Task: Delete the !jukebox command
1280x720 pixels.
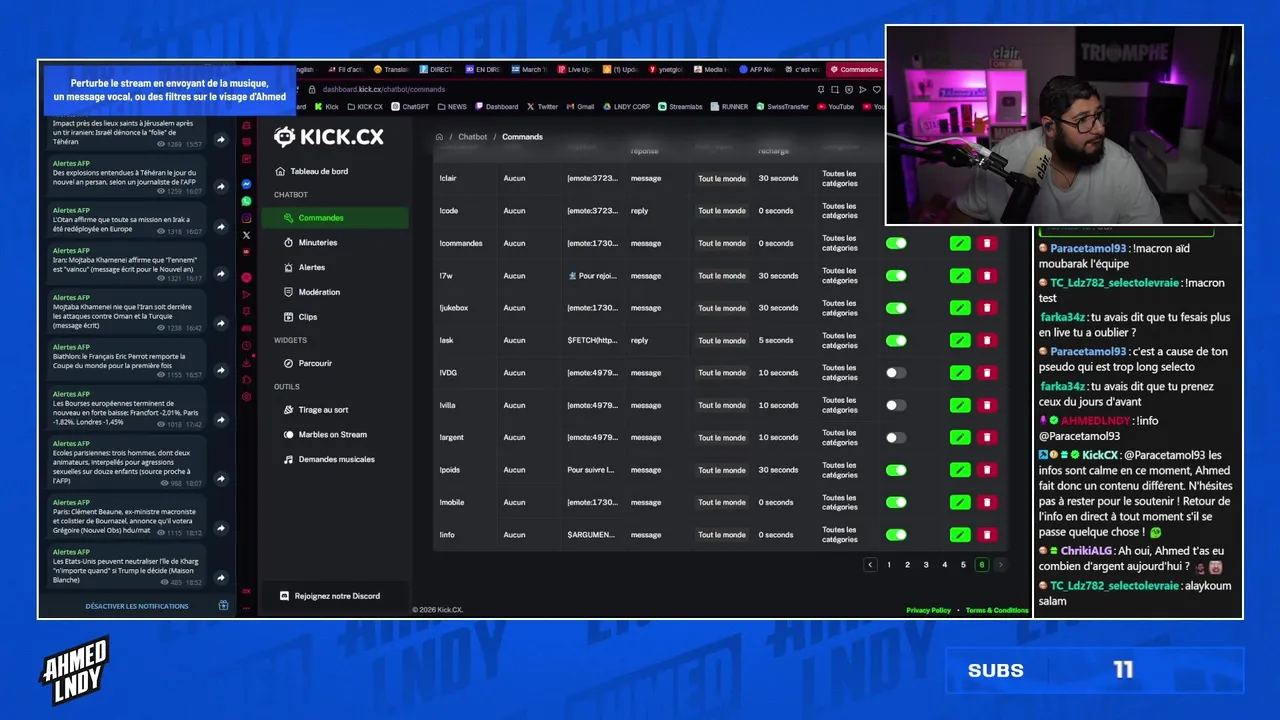Action: tap(987, 308)
